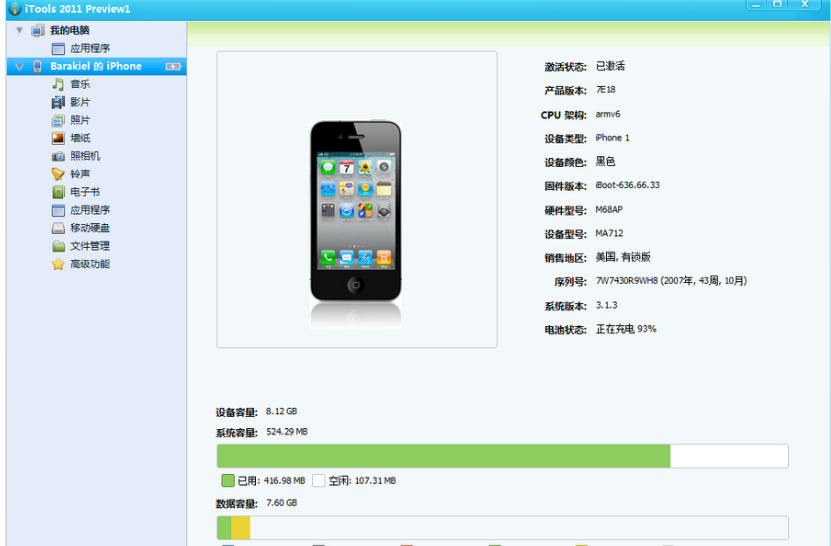Go to the 影片 section
Viewport: 831px width, 546px height.
pos(80,102)
